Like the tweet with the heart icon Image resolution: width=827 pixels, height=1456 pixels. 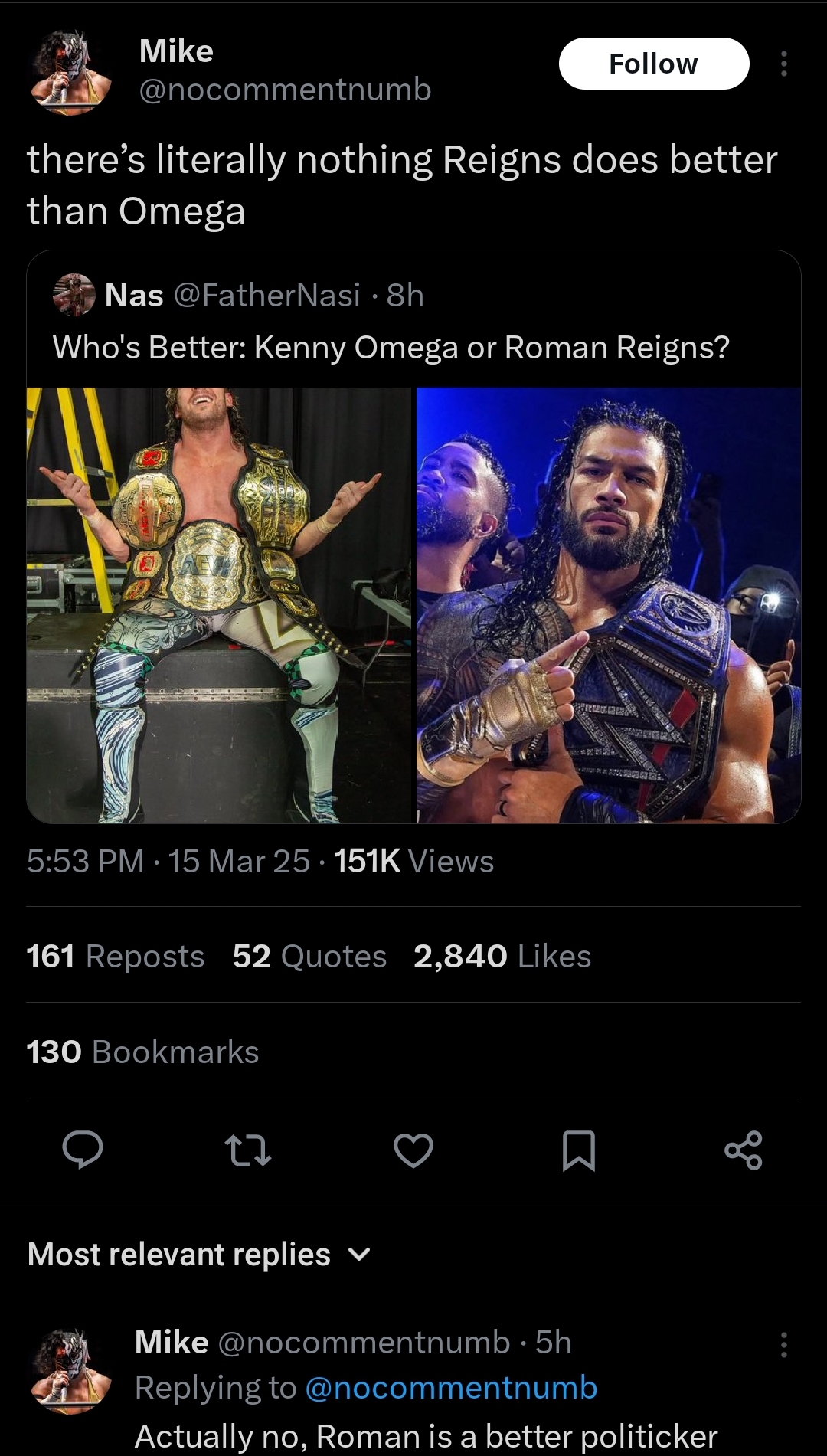(x=413, y=1150)
